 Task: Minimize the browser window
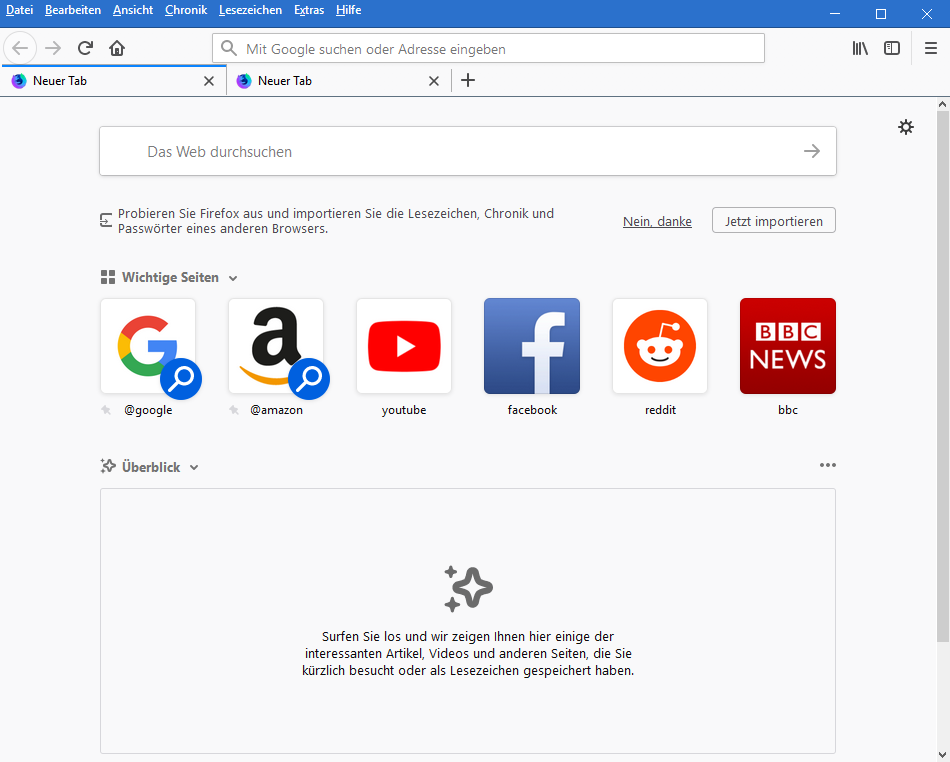835,13
